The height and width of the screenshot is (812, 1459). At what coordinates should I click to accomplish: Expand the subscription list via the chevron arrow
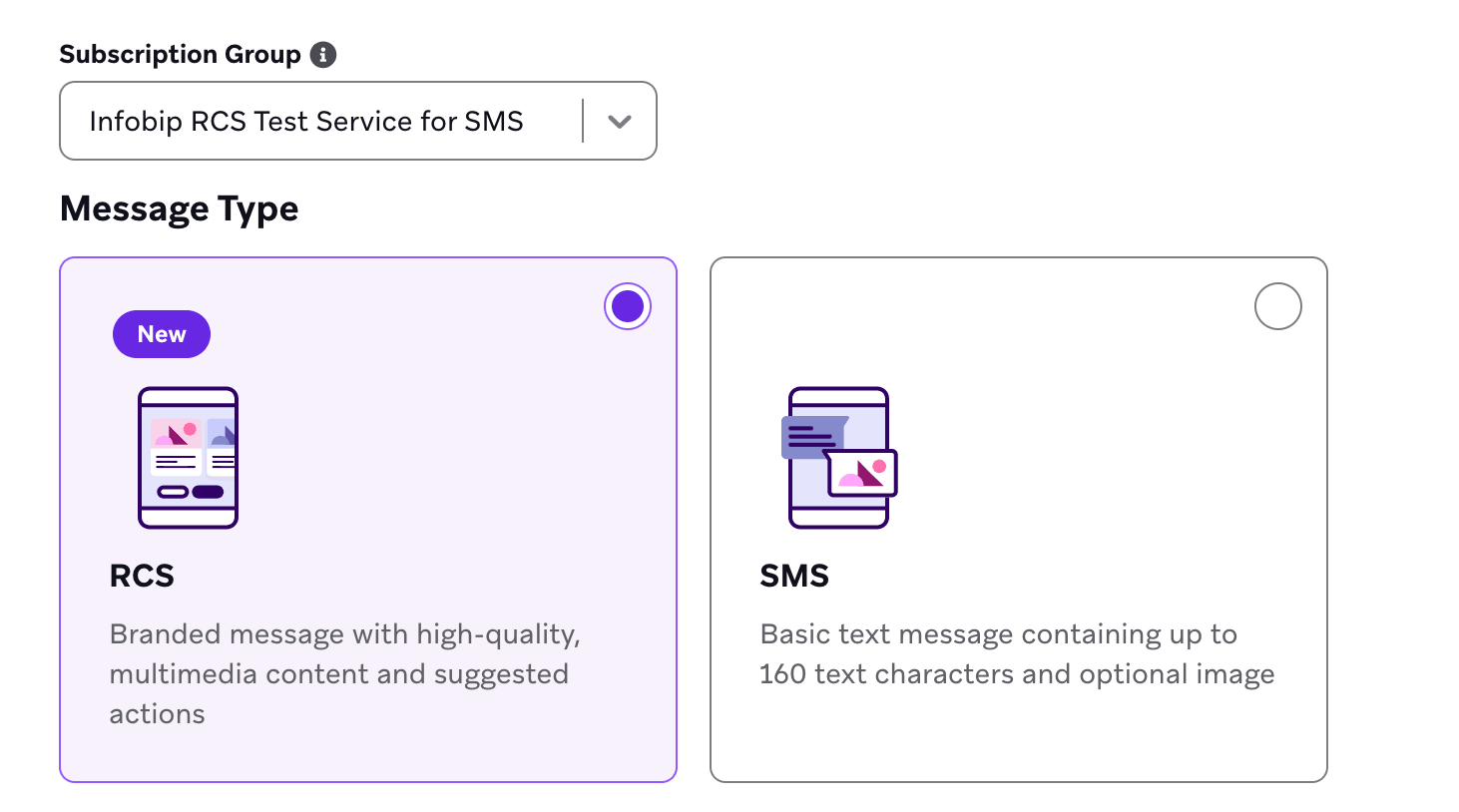coord(619,121)
